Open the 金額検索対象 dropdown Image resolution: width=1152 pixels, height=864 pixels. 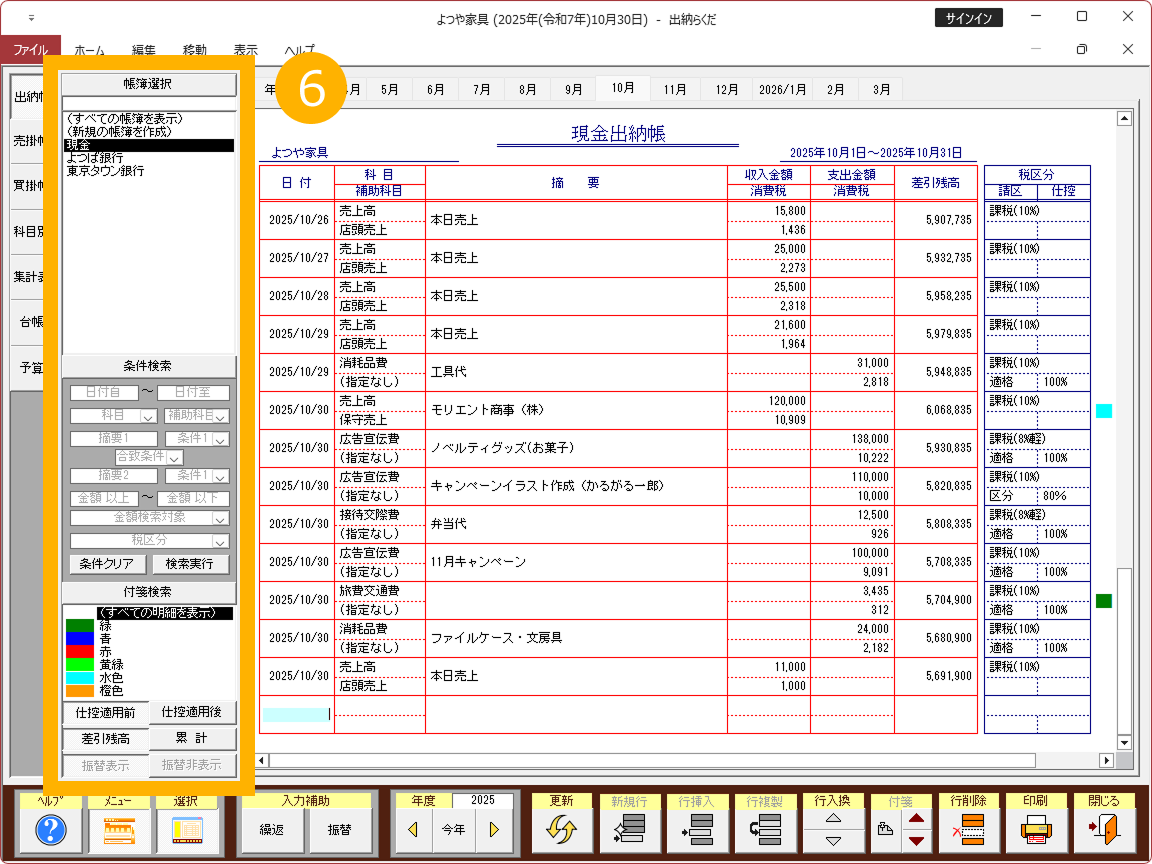pyautogui.click(x=219, y=518)
